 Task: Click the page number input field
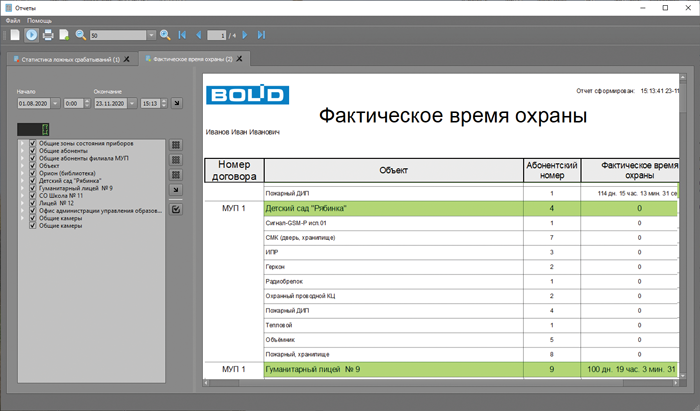211,35
